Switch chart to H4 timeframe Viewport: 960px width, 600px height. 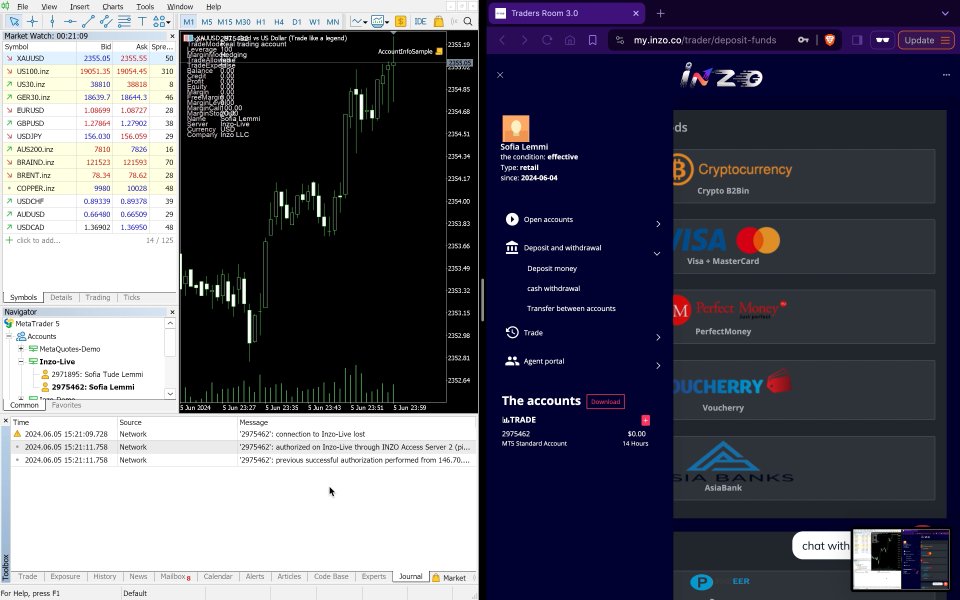point(279,21)
